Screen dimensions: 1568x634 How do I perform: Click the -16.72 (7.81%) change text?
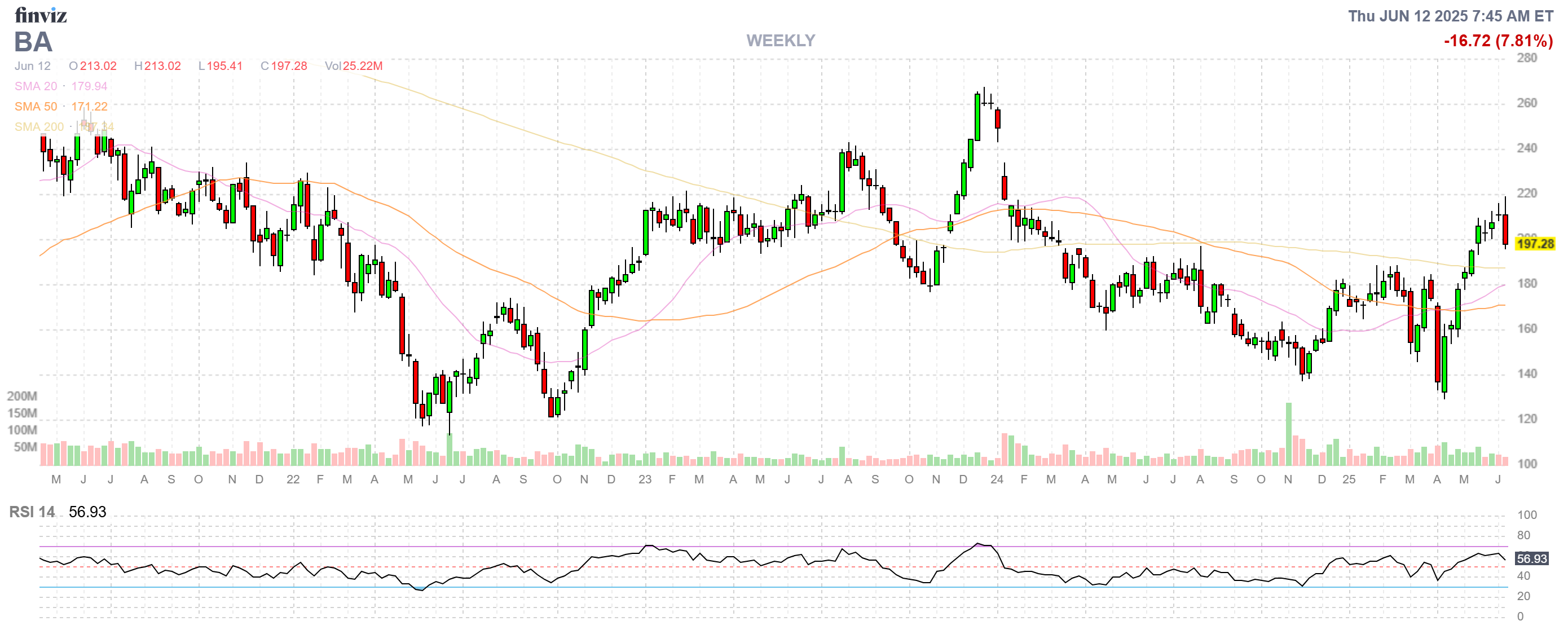[1497, 41]
